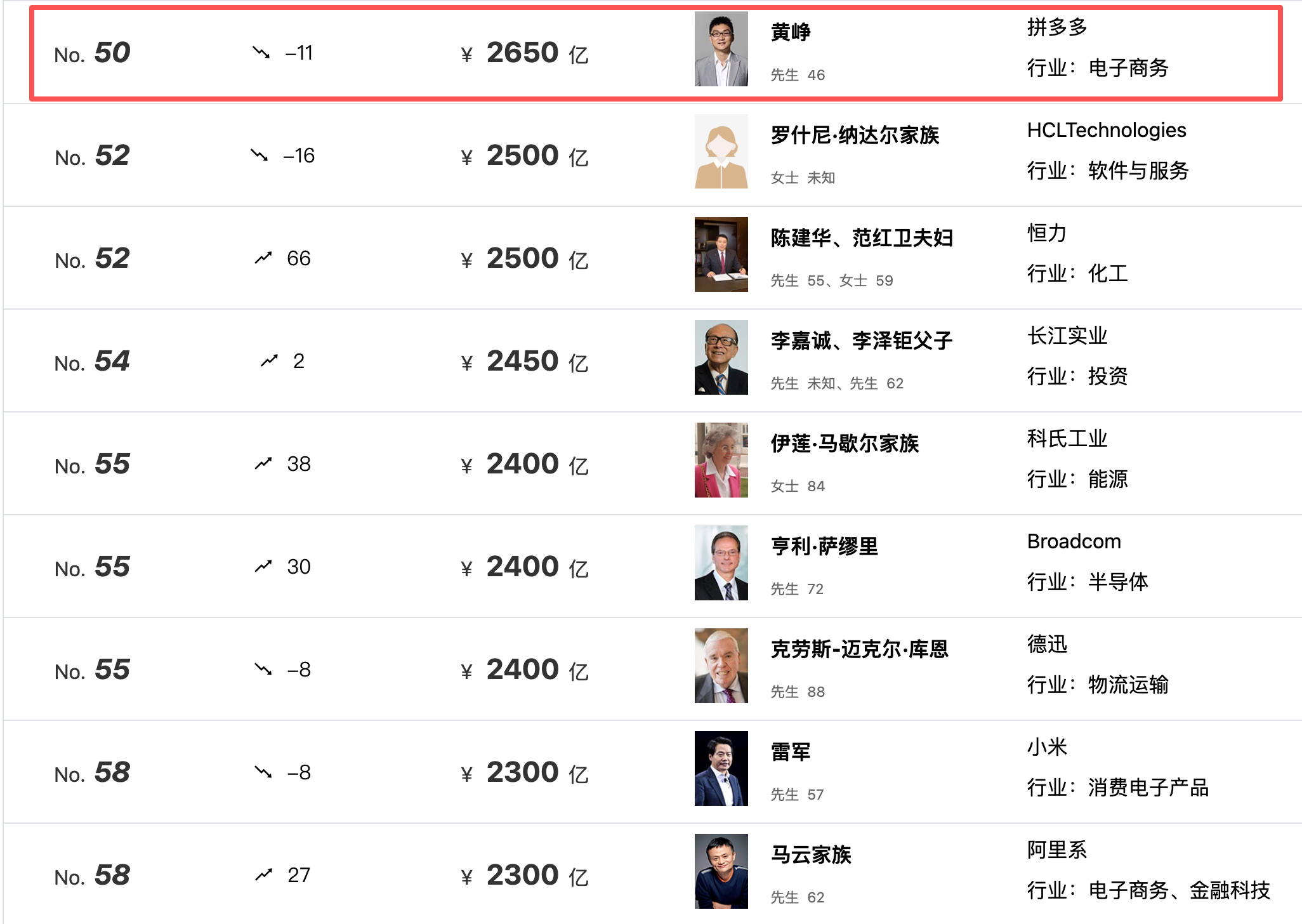The height and width of the screenshot is (924, 1302).
Task: Click the rising trend arrow beside 66
Action: click(x=263, y=258)
